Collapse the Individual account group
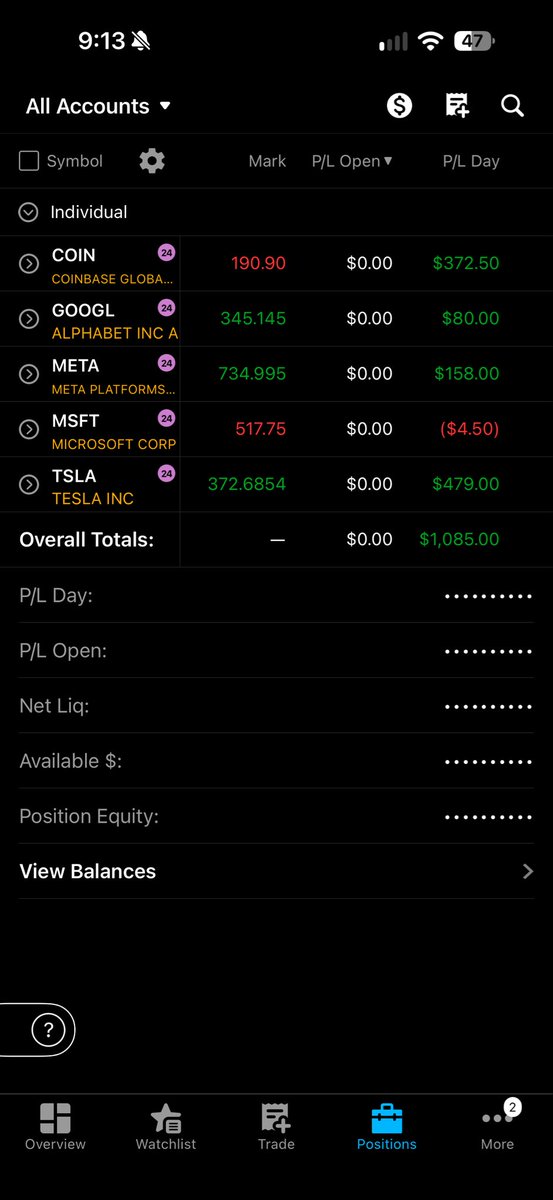This screenshot has width=553, height=1200. [x=29, y=212]
